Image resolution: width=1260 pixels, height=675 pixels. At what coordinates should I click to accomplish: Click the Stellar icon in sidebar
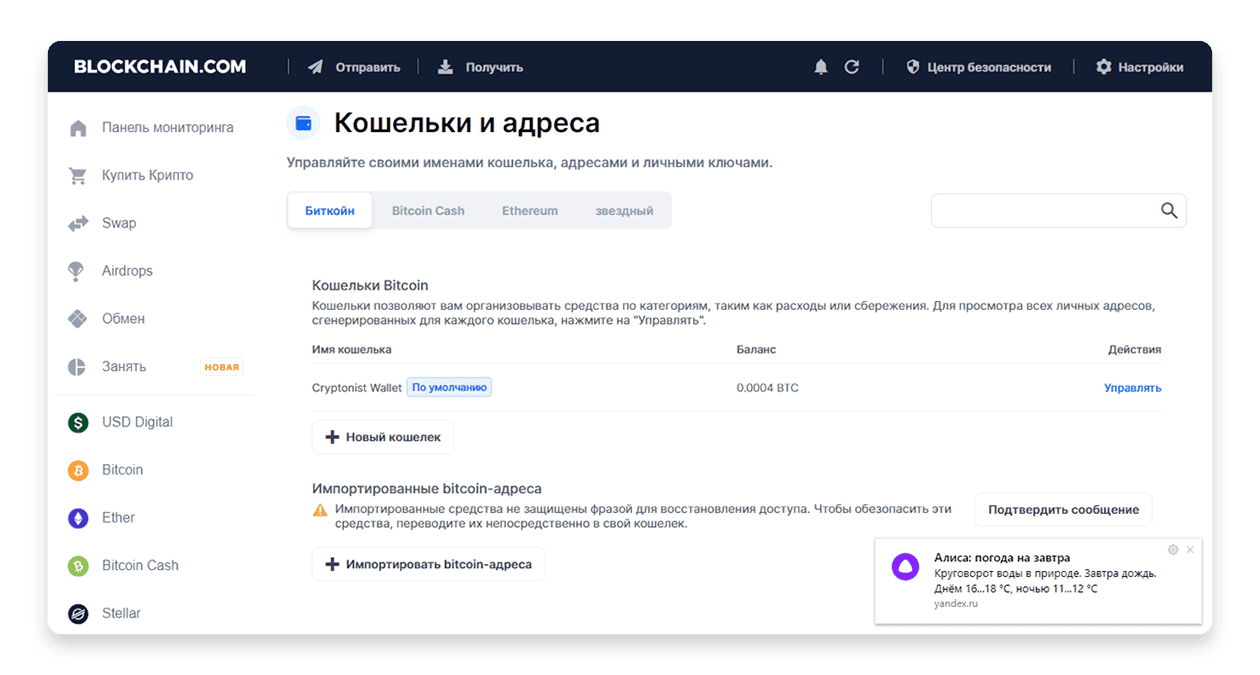(78, 614)
